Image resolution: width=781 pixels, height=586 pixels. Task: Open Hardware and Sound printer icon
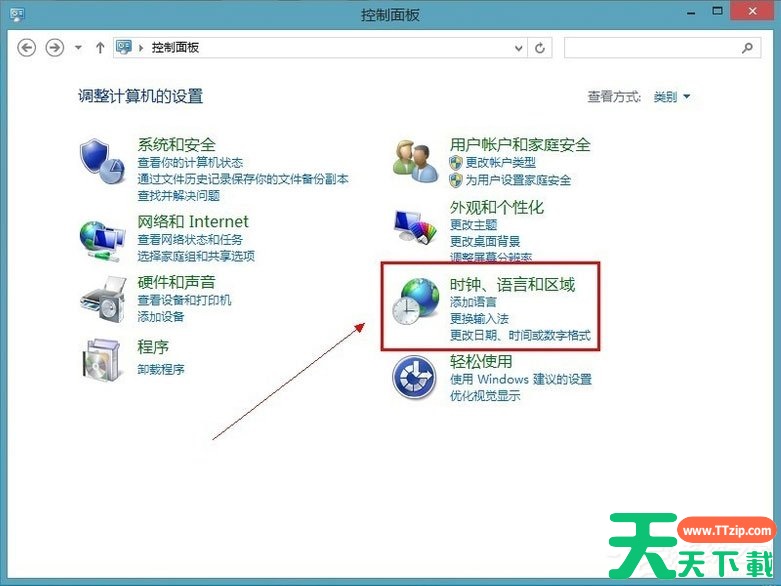(x=104, y=299)
